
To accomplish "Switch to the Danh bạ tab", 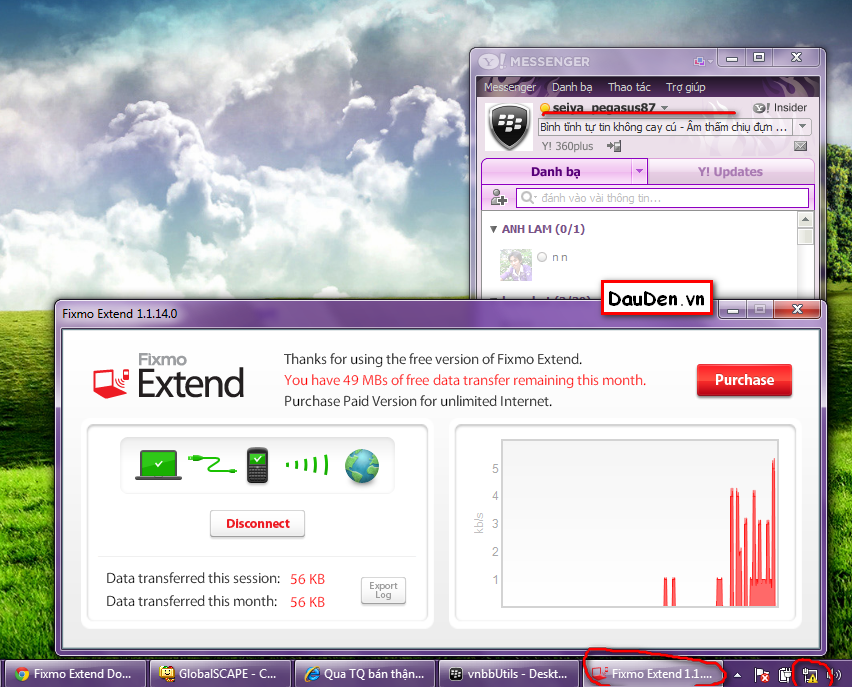I will coord(555,172).
